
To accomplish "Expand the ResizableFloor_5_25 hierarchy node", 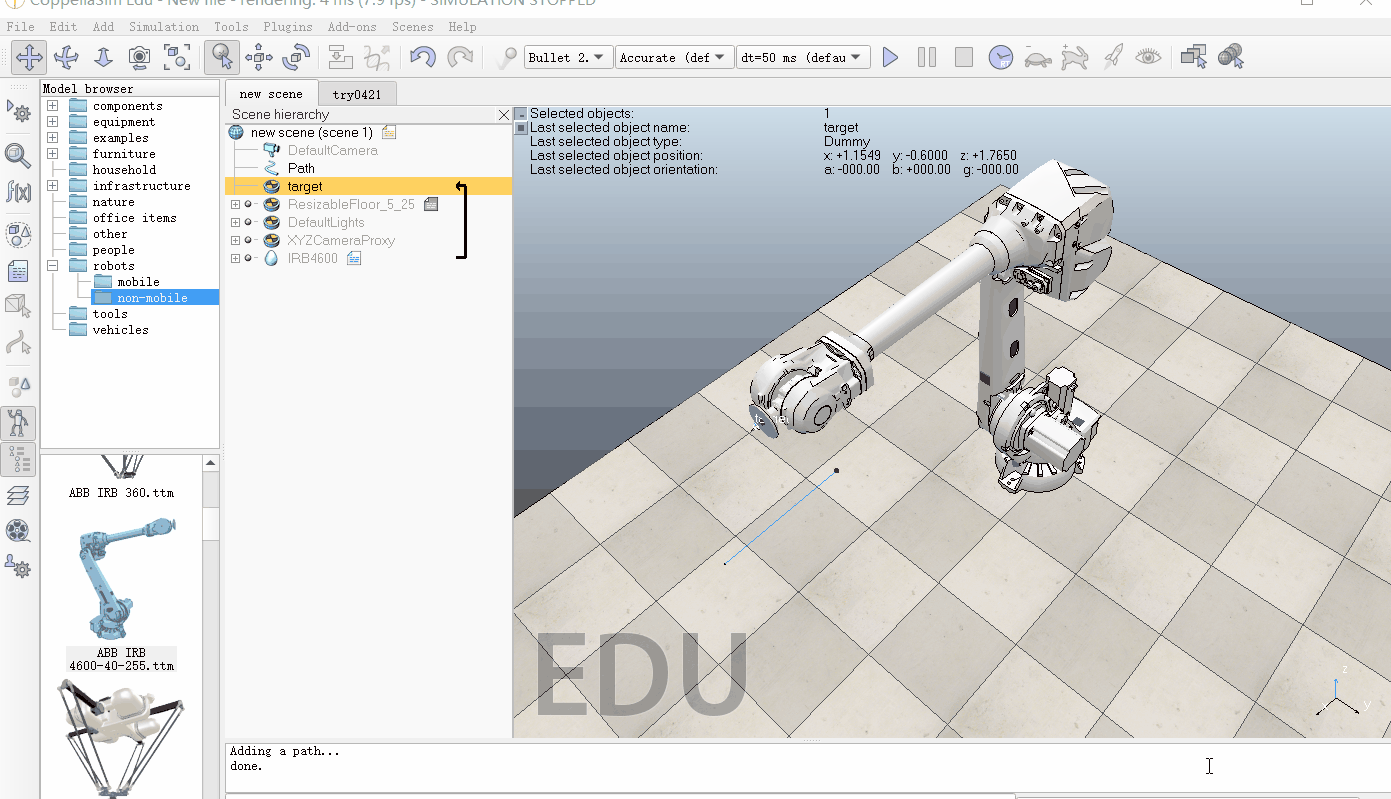I will tap(235, 204).
